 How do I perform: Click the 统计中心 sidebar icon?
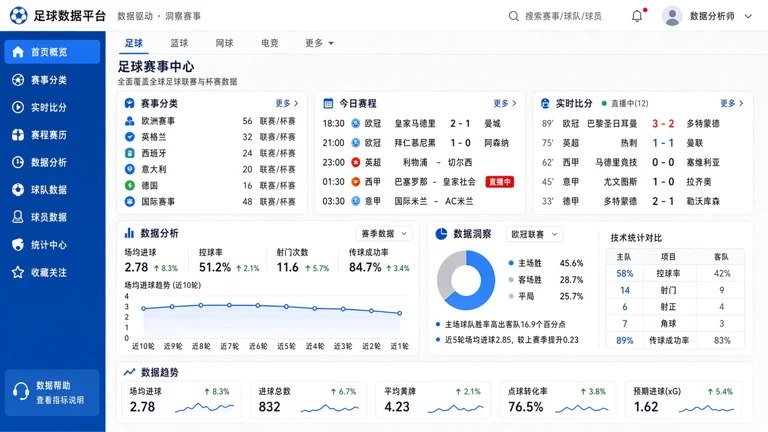[x=18, y=244]
